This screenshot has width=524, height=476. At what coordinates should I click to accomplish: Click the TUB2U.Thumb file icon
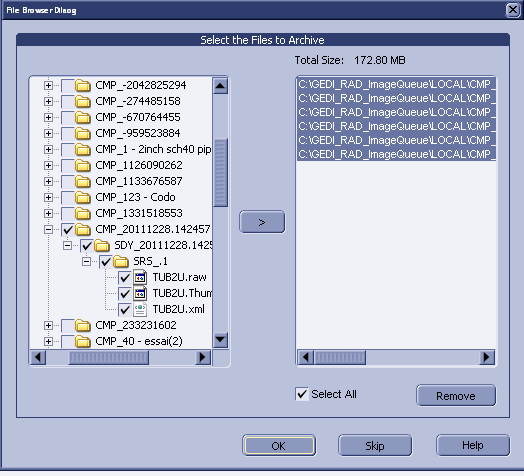140,293
